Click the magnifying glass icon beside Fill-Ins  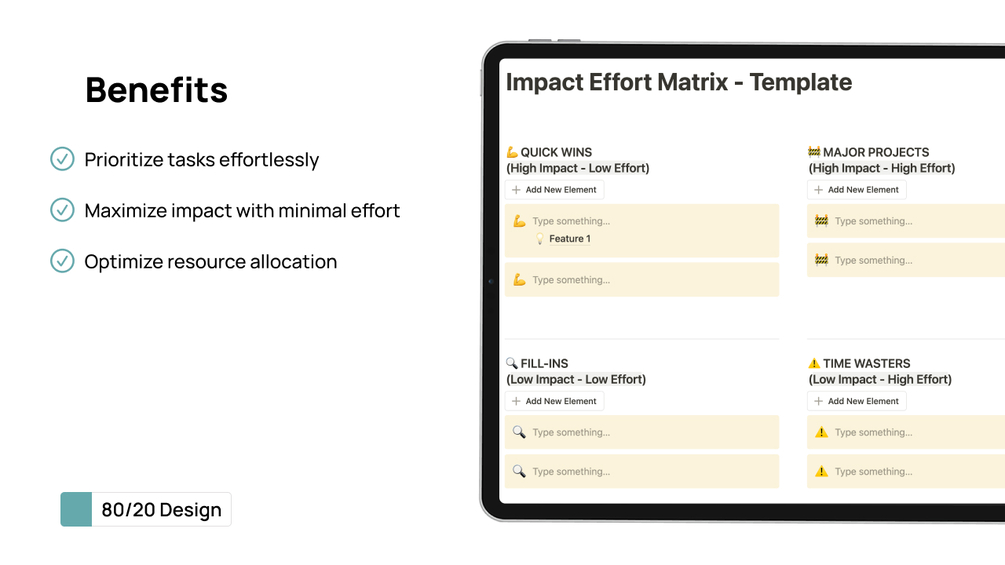(x=512, y=364)
